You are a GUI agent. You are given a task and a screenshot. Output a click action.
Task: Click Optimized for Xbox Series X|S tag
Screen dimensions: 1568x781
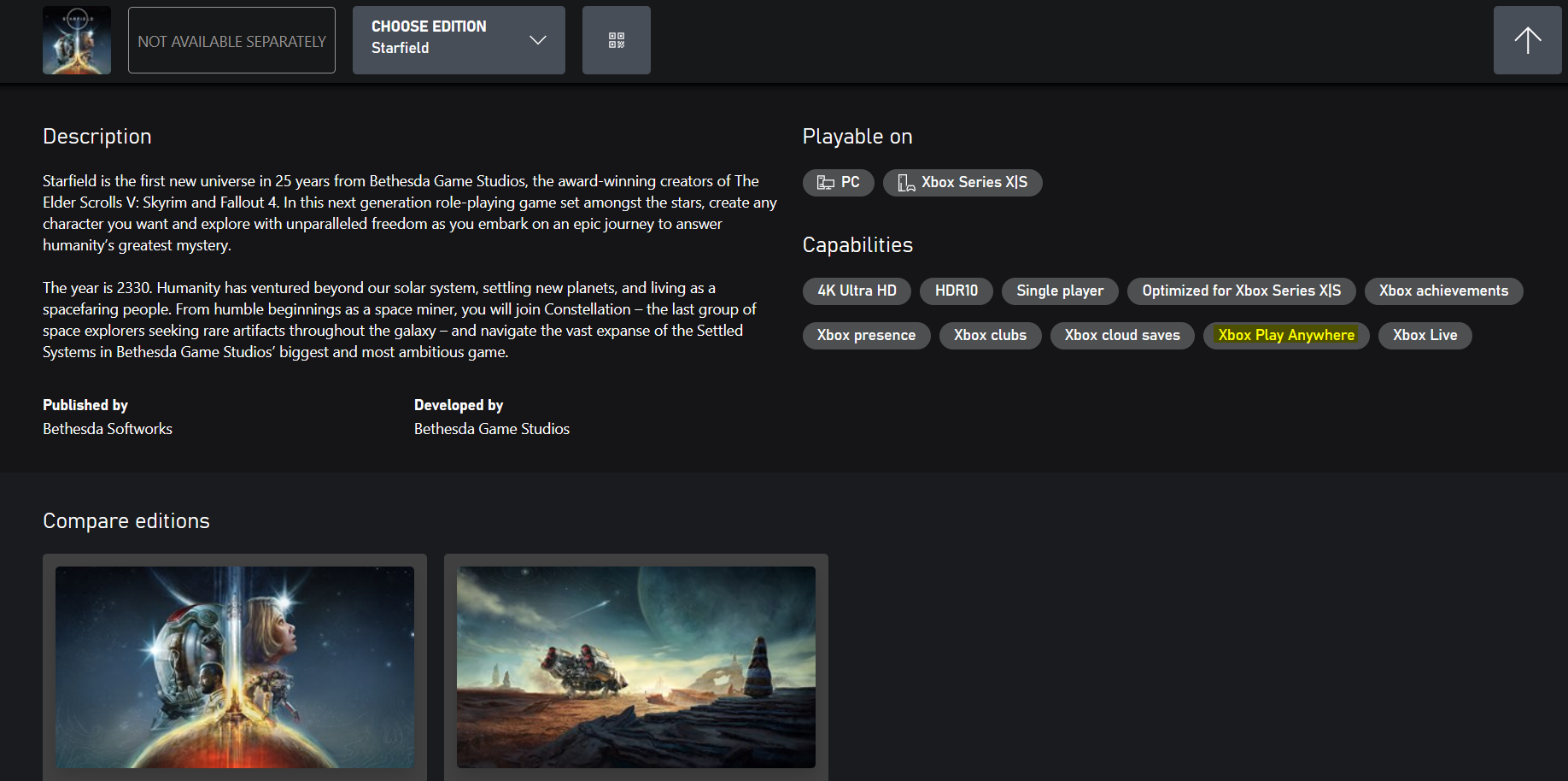tap(1242, 291)
